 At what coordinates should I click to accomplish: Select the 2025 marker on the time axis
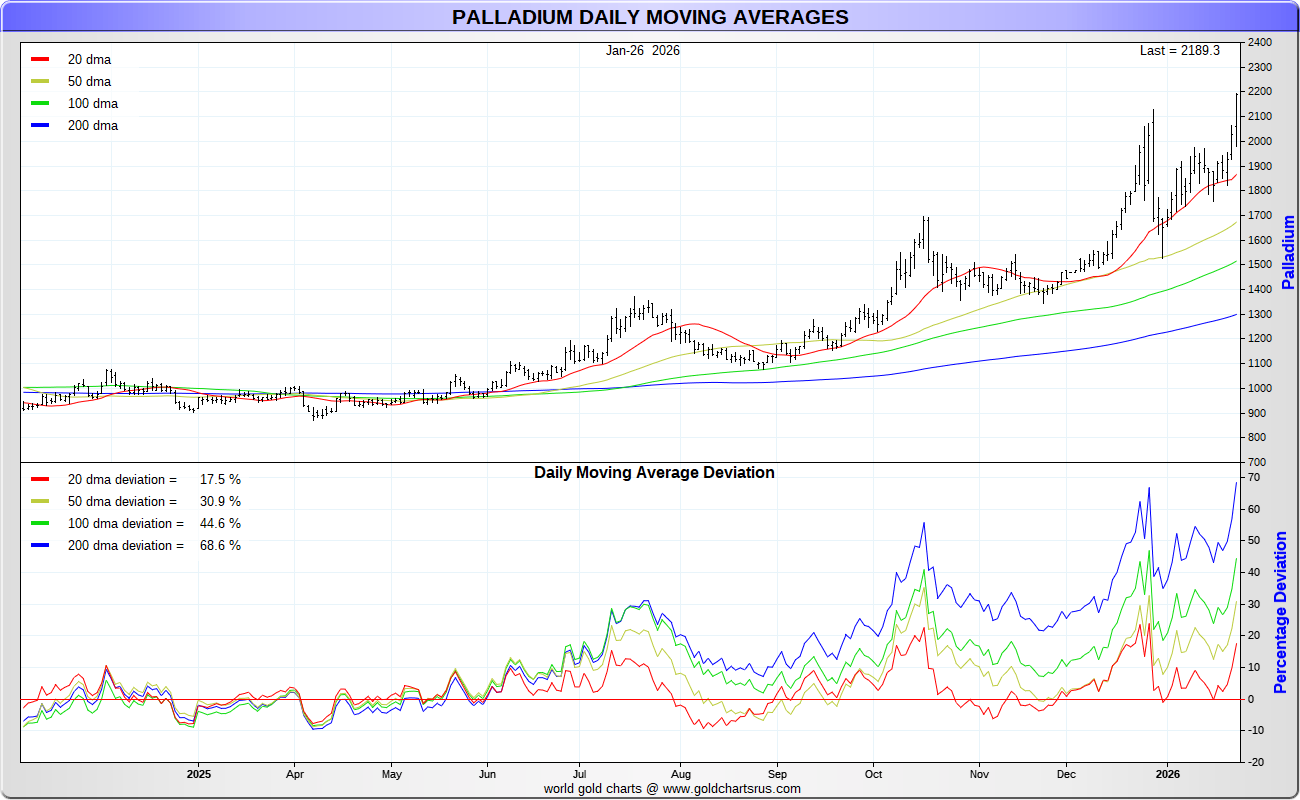coord(198,774)
